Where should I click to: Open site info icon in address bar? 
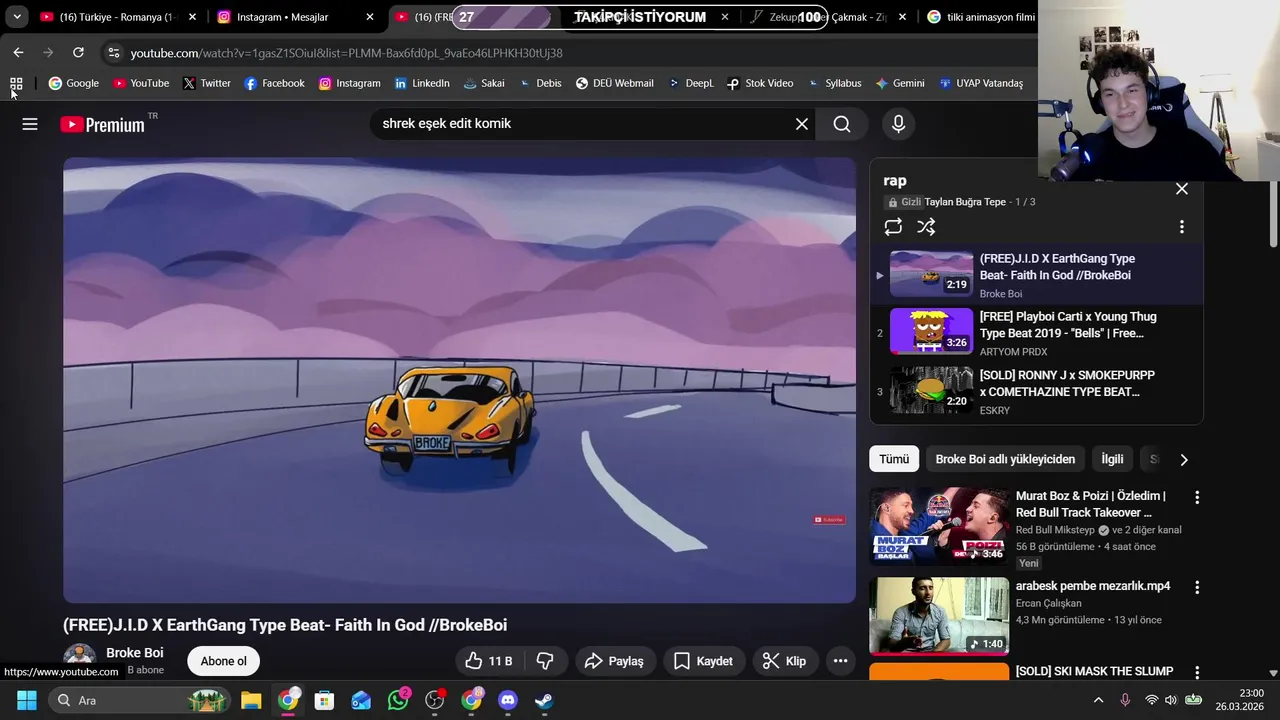coord(113,53)
